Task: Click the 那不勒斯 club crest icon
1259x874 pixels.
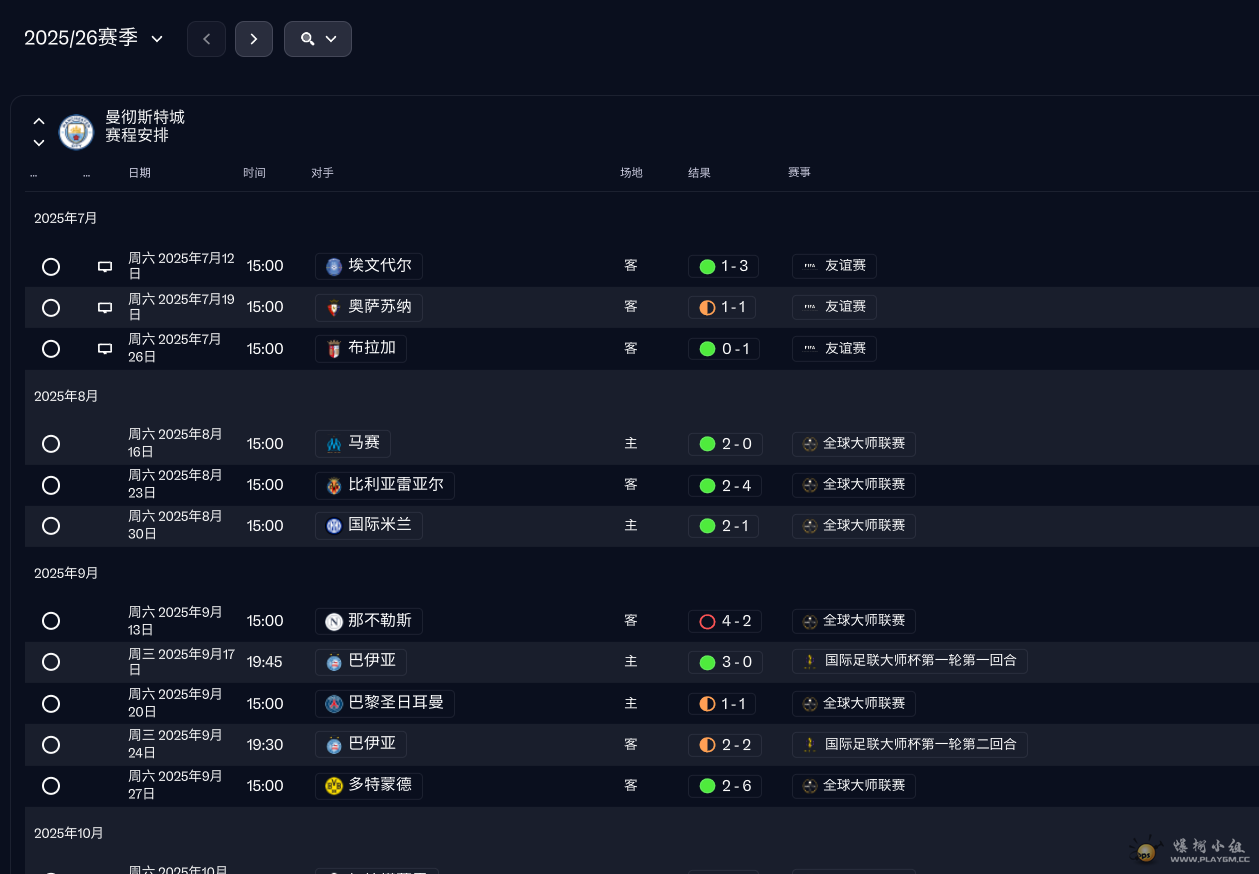Action: tap(334, 621)
